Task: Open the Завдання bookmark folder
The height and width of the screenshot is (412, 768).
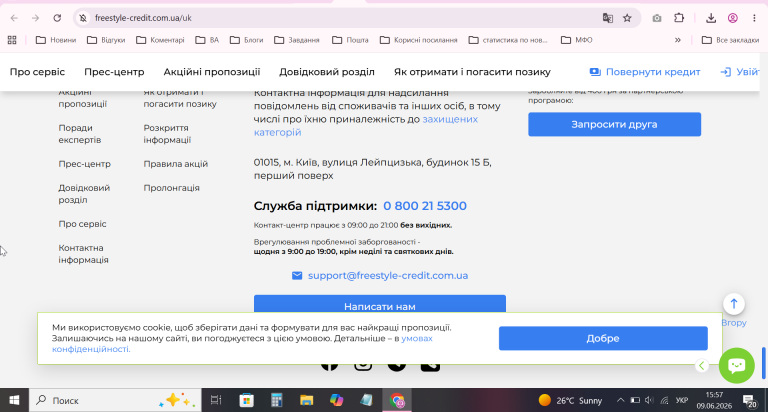Action: [x=297, y=40]
